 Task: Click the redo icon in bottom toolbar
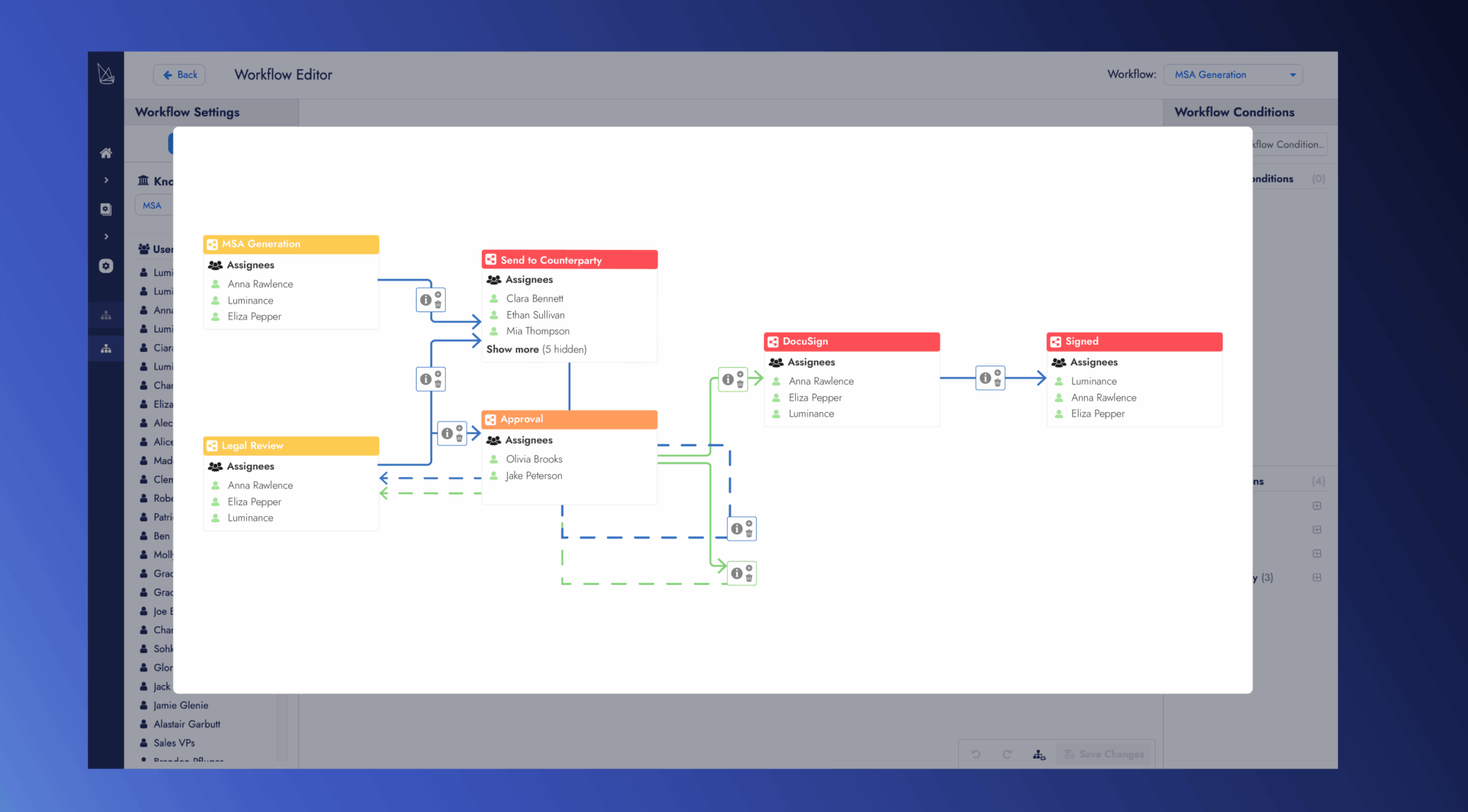pos(1007,754)
